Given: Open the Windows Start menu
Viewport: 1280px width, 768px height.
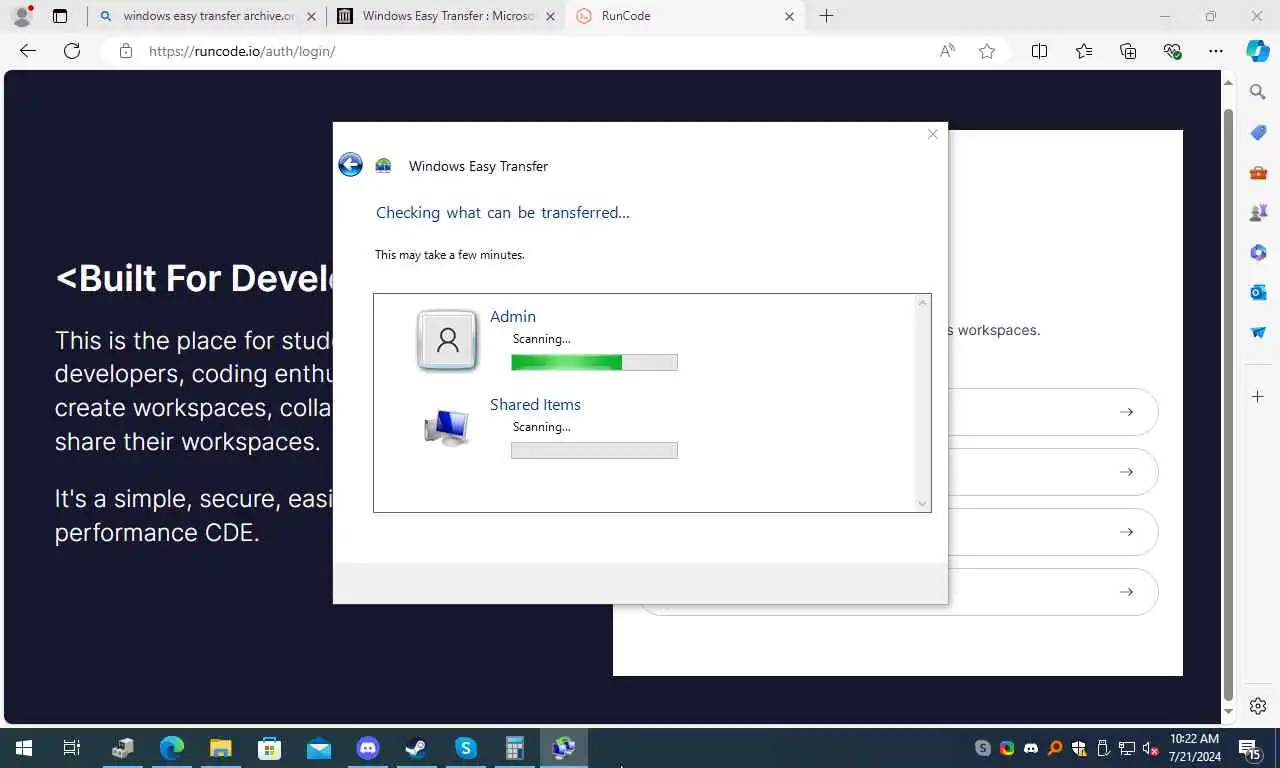Looking at the screenshot, I should click(x=24, y=748).
